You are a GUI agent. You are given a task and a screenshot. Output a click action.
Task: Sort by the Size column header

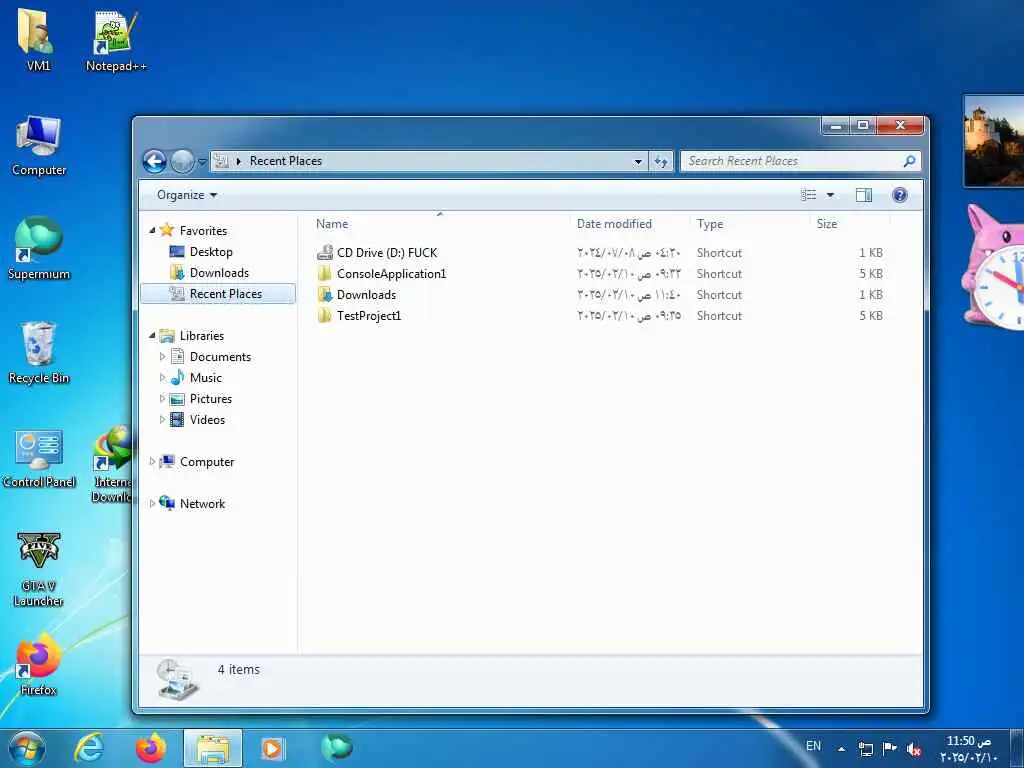click(849, 224)
